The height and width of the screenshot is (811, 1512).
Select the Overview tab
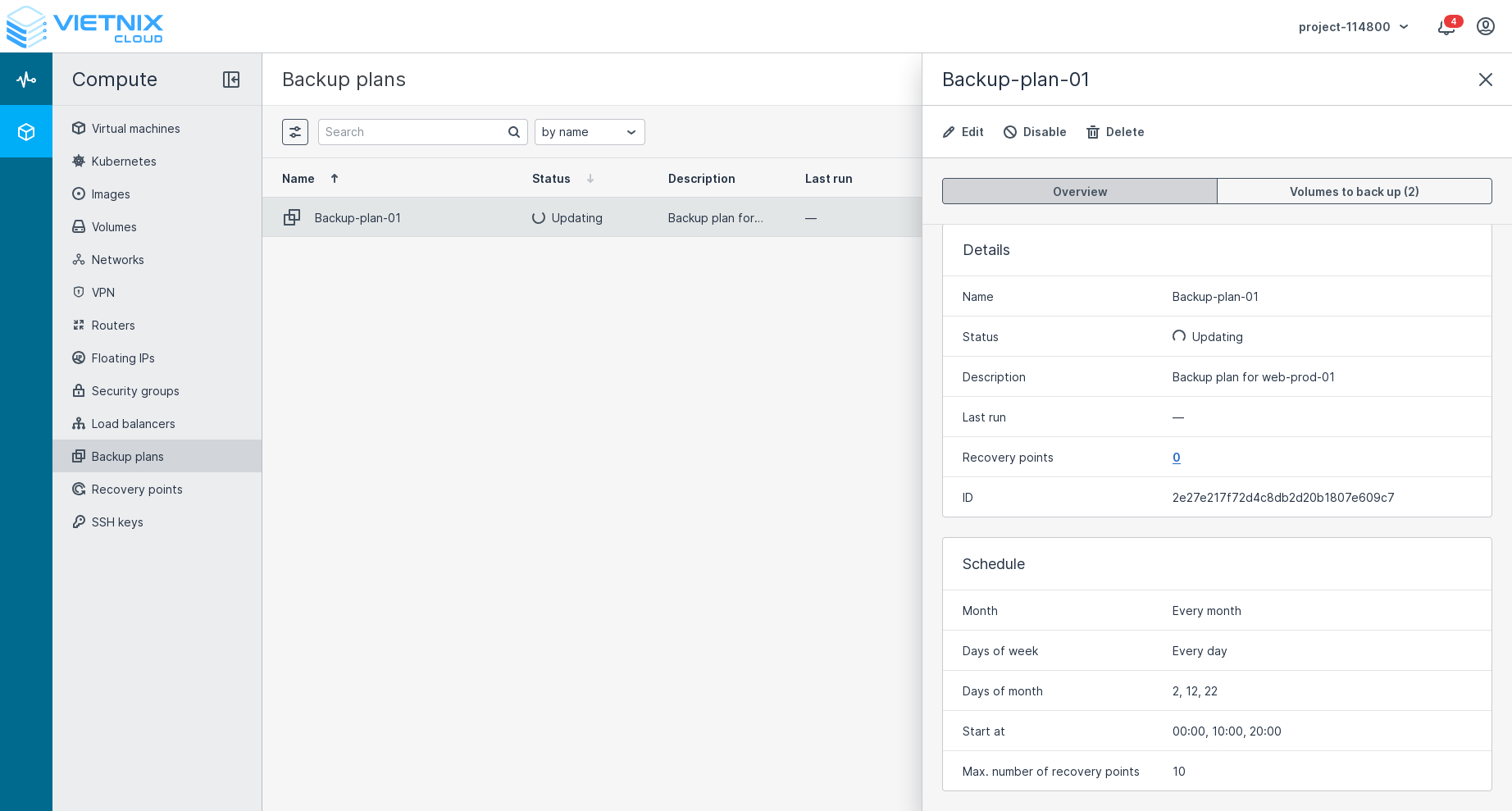pyautogui.click(x=1079, y=191)
